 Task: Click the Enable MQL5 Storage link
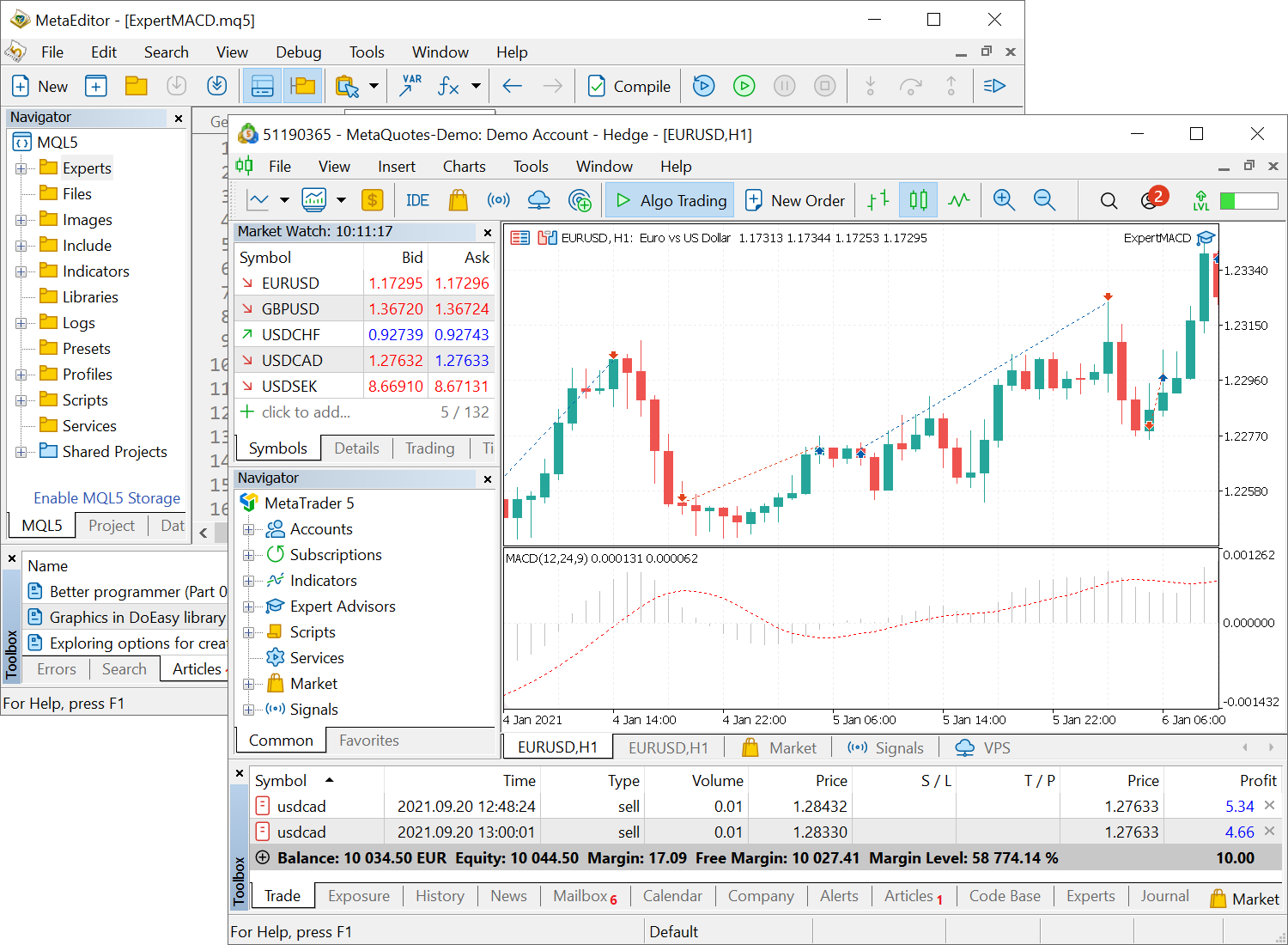(106, 498)
